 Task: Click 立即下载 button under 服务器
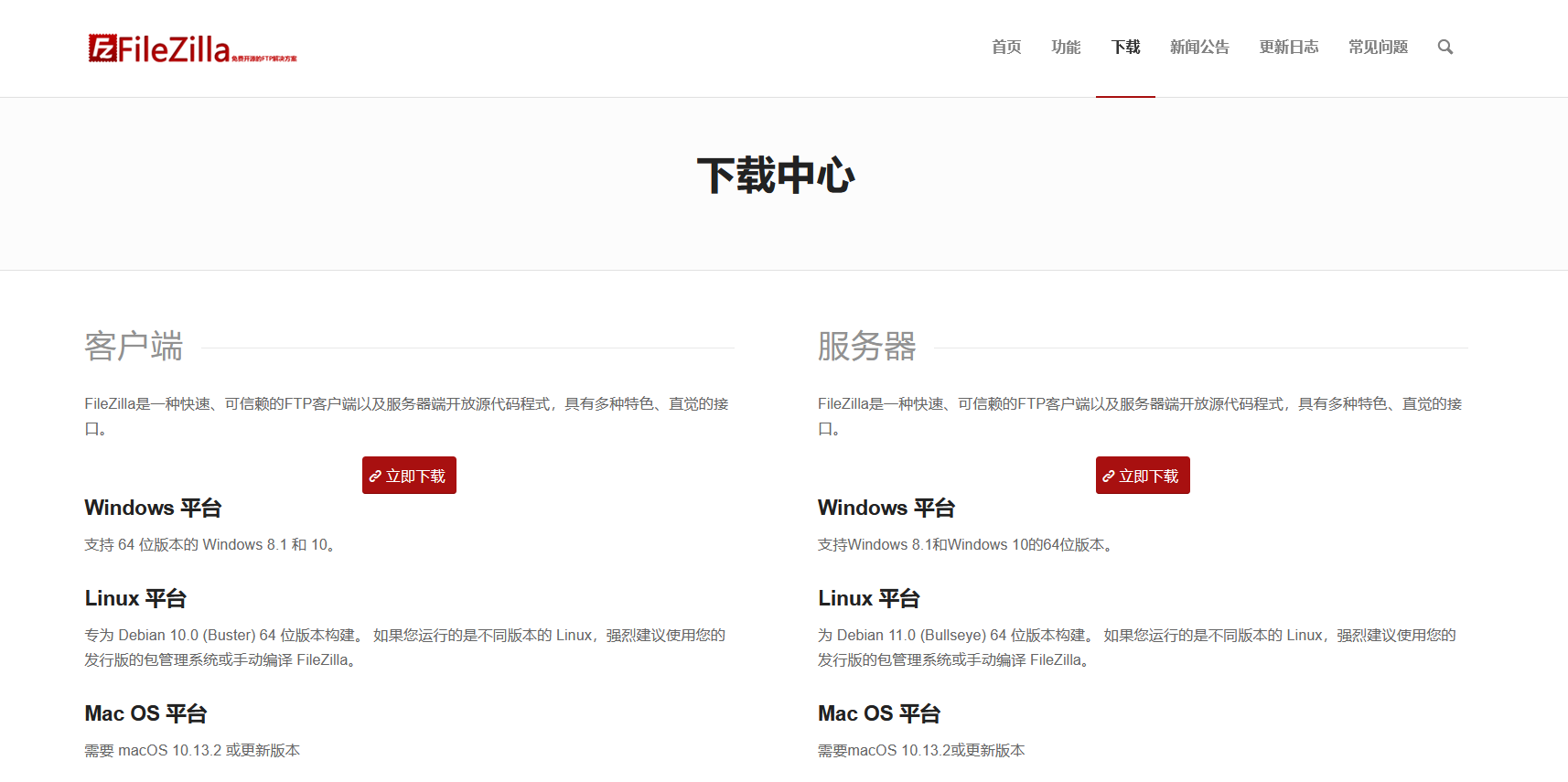click(x=1143, y=476)
